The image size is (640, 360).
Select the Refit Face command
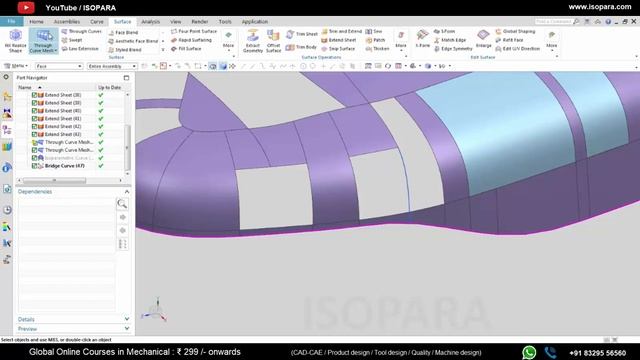tap(509, 40)
